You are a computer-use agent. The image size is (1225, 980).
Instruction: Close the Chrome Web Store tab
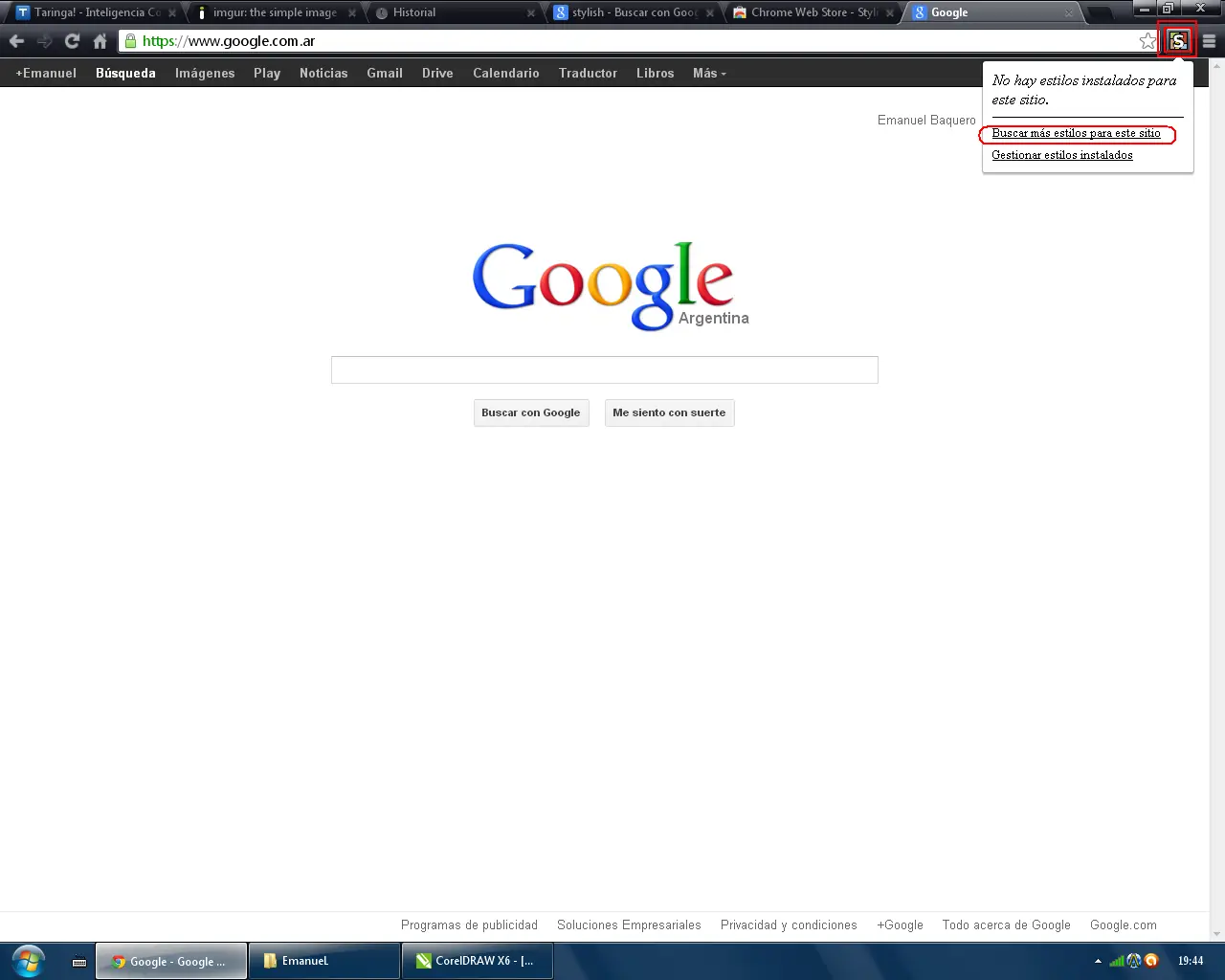pyautogui.click(x=890, y=13)
